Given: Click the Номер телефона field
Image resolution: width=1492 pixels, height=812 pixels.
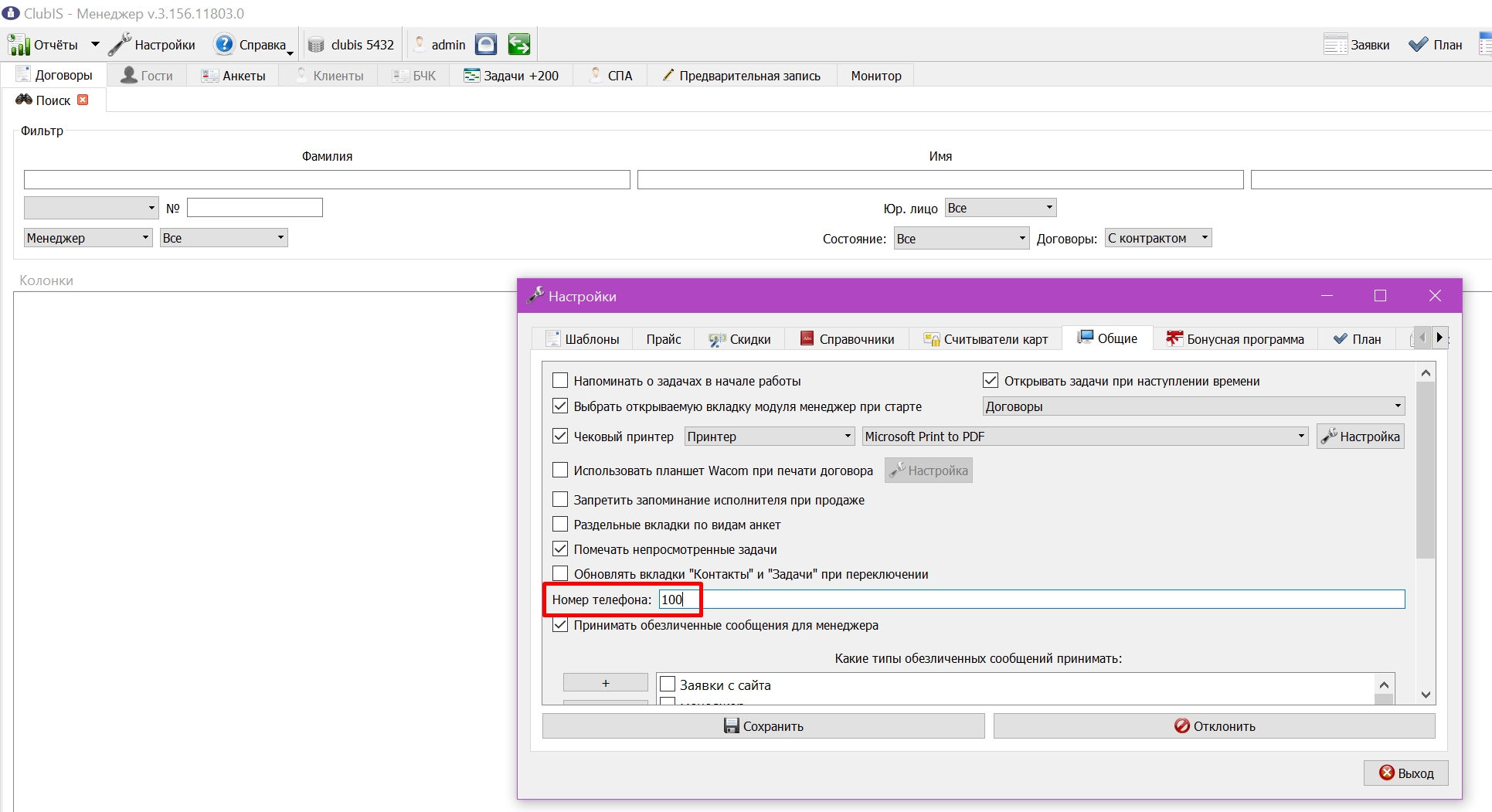Looking at the screenshot, I should point(1031,600).
